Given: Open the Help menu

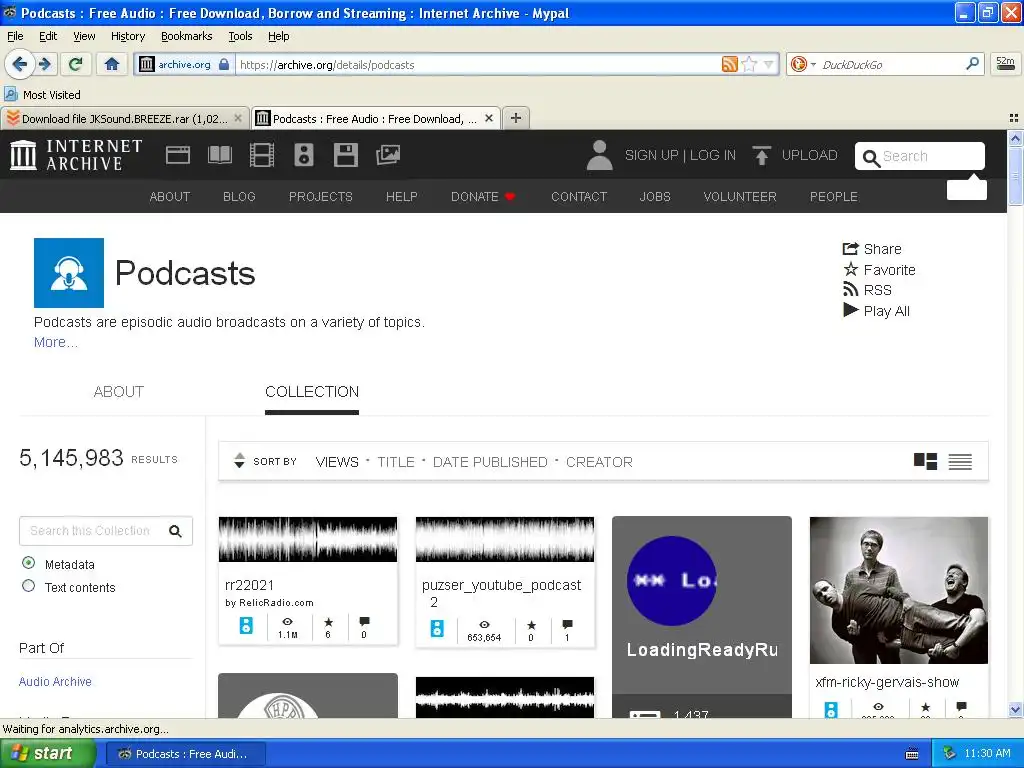Looking at the screenshot, I should [x=279, y=36].
